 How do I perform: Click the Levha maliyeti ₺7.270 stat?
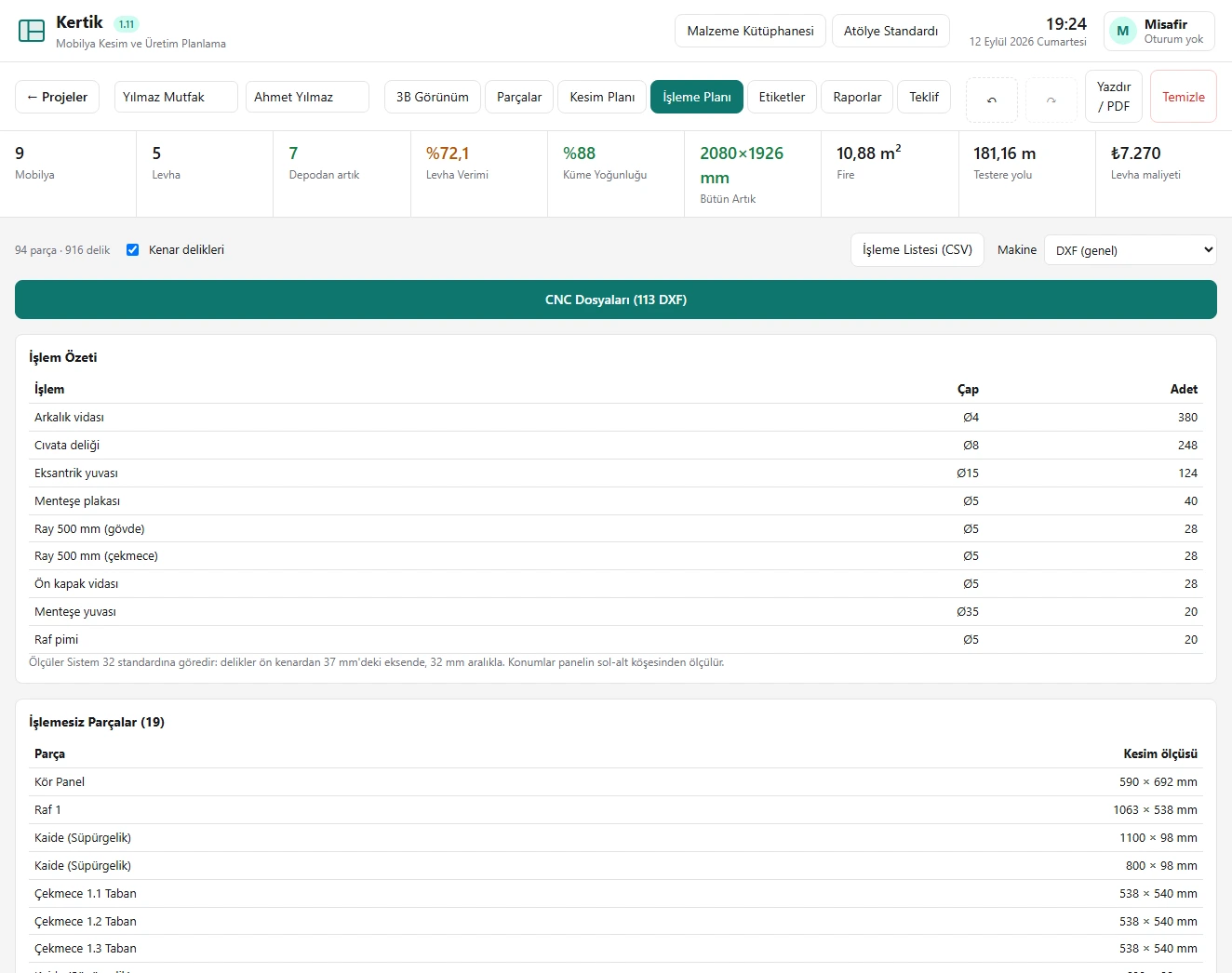click(x=1164, y=174)
